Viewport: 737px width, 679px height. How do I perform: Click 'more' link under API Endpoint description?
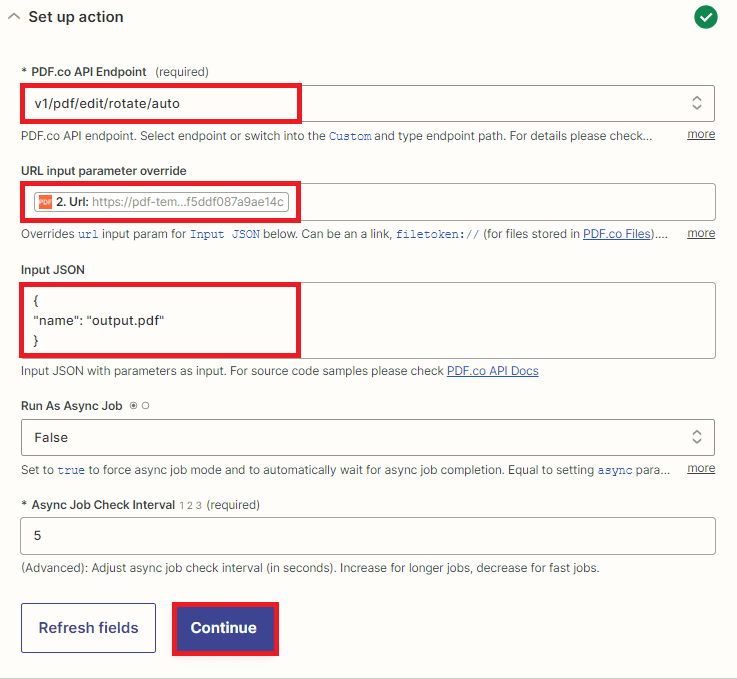[x=701, y=134]
